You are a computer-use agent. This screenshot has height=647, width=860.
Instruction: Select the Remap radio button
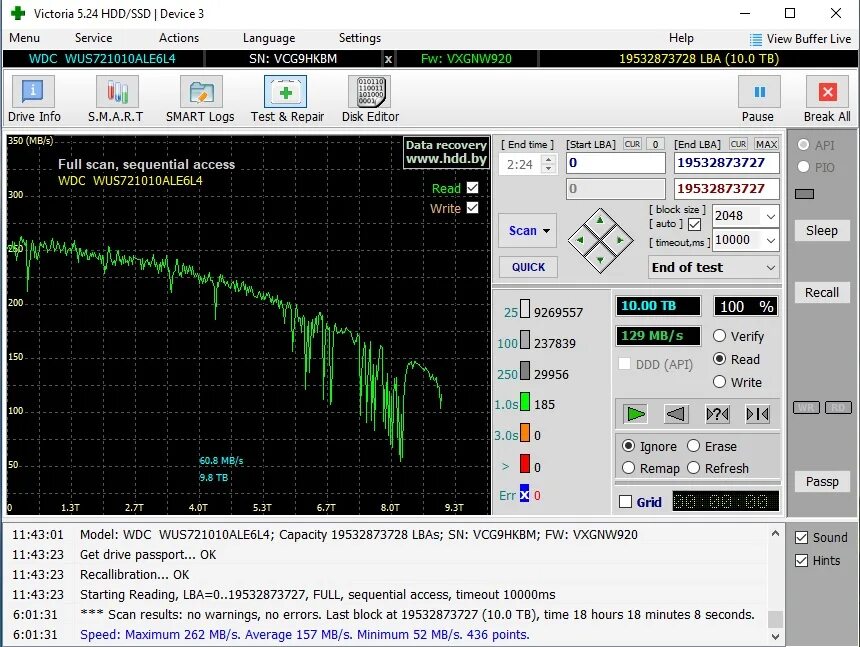point(629,468)
